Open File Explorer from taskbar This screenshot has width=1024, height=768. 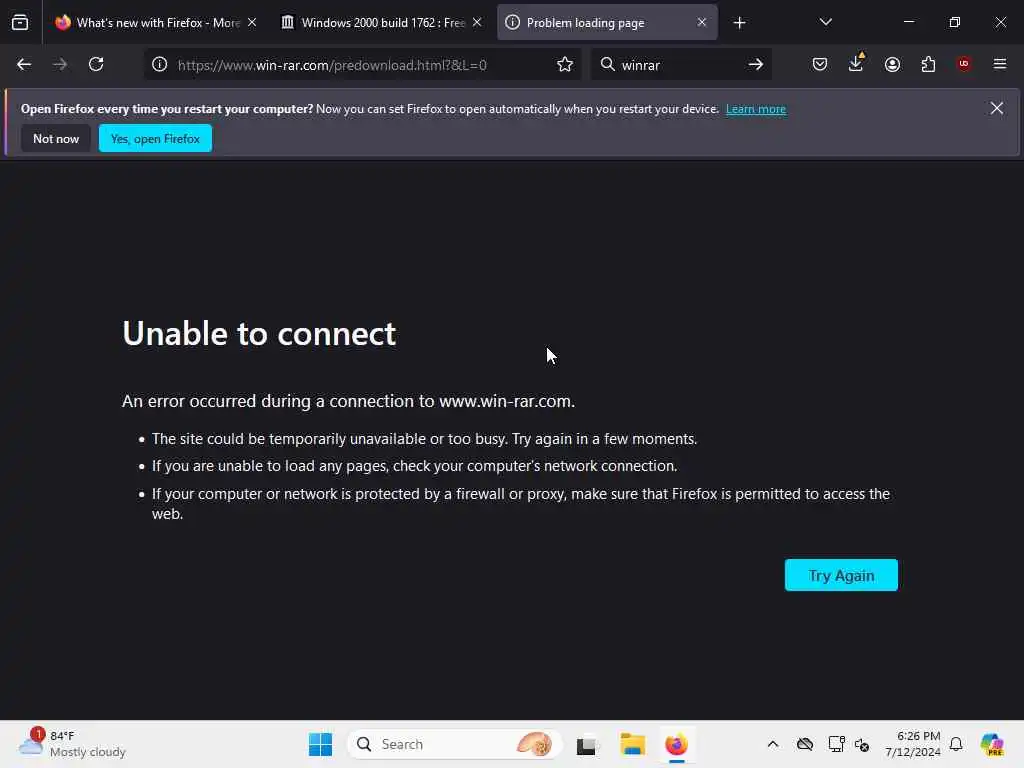pos(632,744)
